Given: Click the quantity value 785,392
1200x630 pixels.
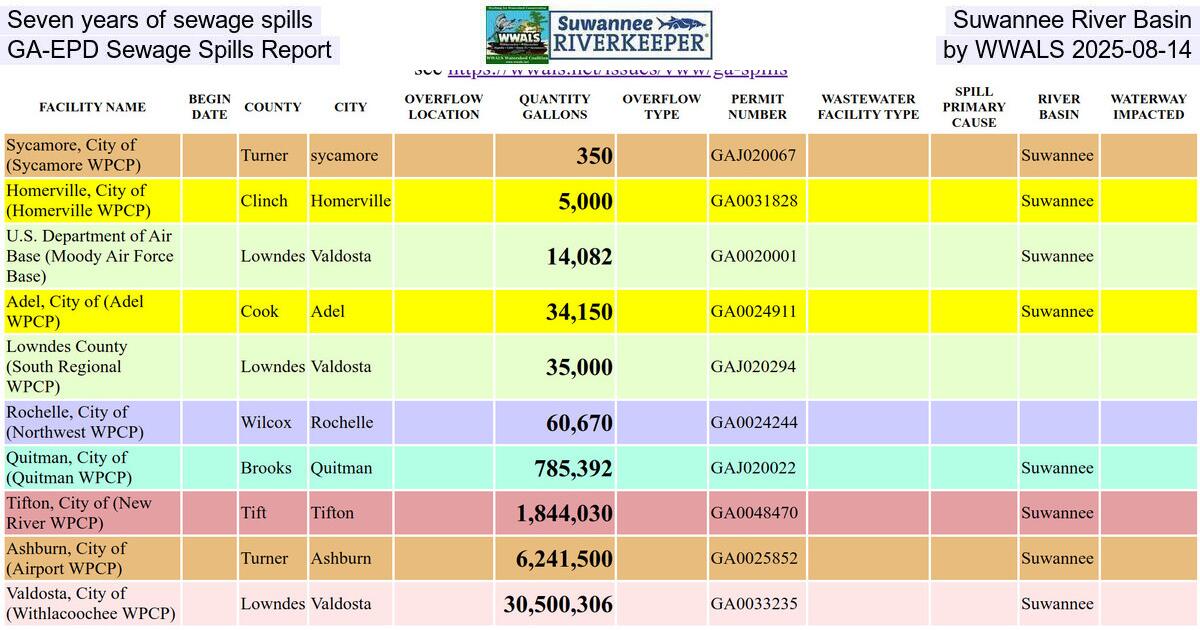Looking at the screenshot, I should click(x=573, y=469).
